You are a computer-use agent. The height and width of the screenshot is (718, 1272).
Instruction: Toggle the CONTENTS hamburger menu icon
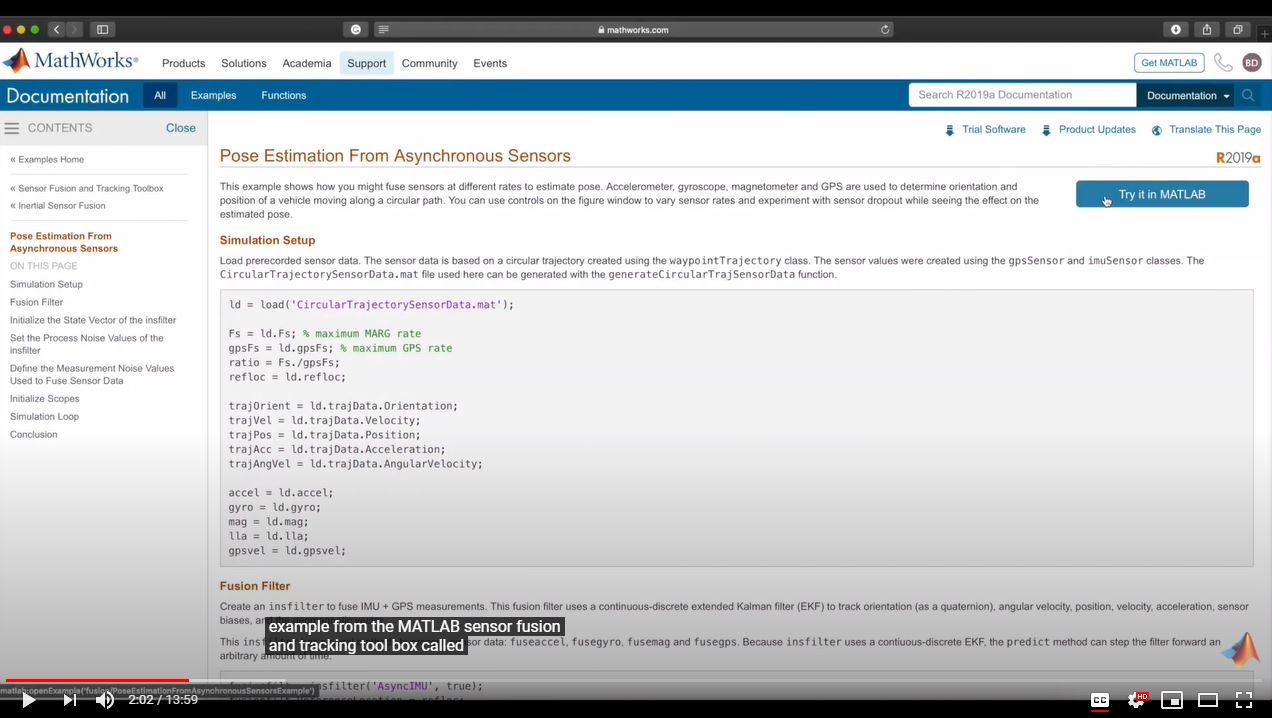[12, 128]
